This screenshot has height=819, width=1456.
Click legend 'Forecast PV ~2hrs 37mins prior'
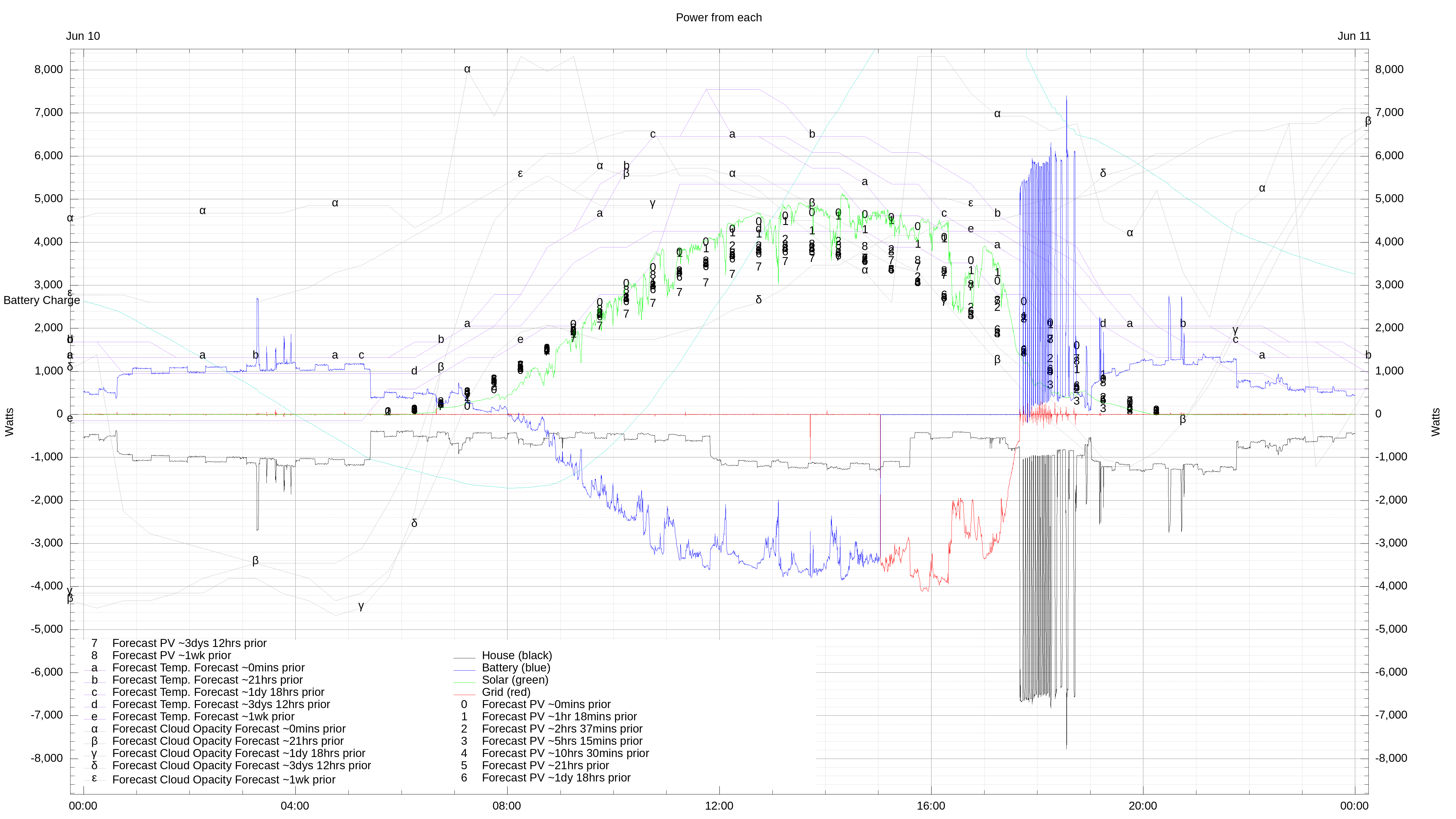(x=562, y=729)
